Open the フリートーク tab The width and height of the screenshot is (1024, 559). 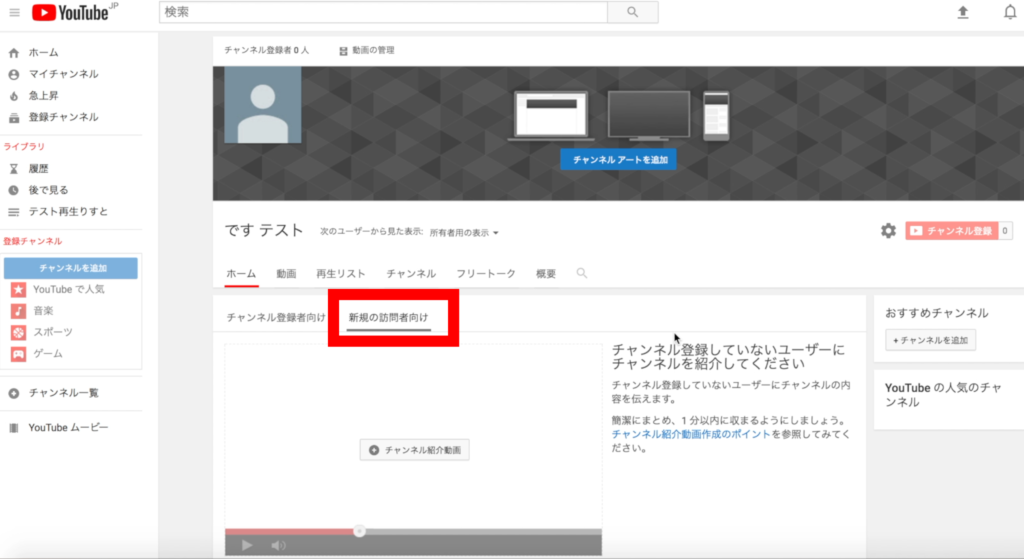(486, 274)
